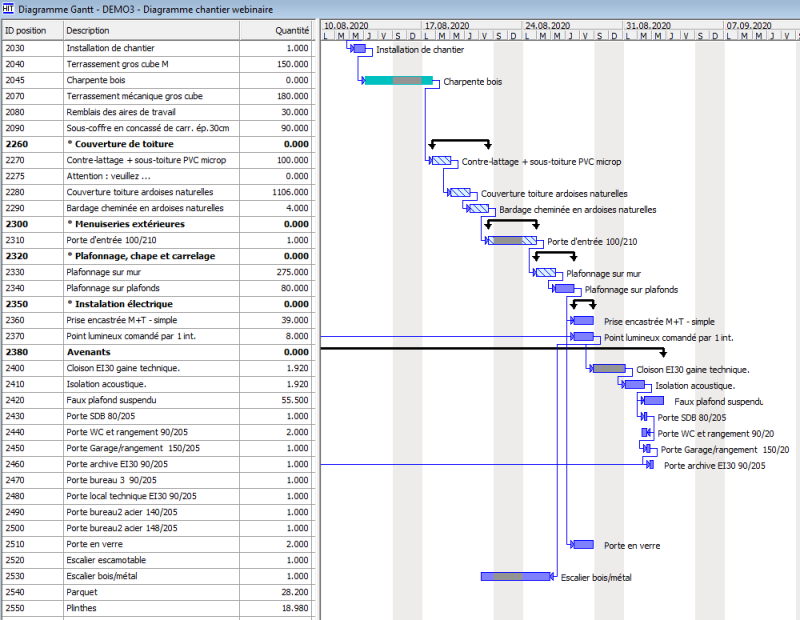Screen dimensions: 800x620
Task: Click the Faux plafond suspendu task bar
Action: [x=654, y=401]
